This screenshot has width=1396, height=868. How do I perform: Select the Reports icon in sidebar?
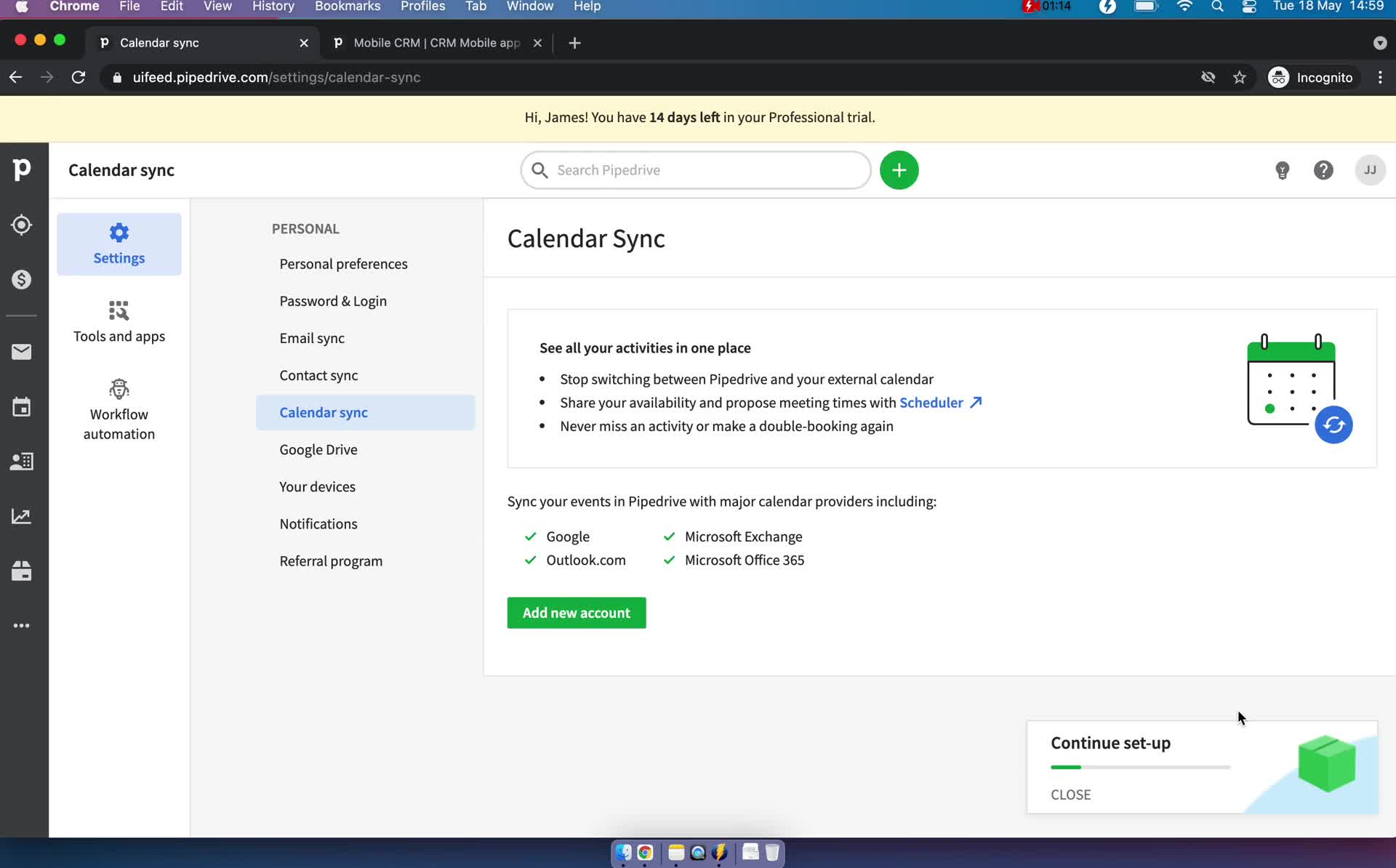22,516
